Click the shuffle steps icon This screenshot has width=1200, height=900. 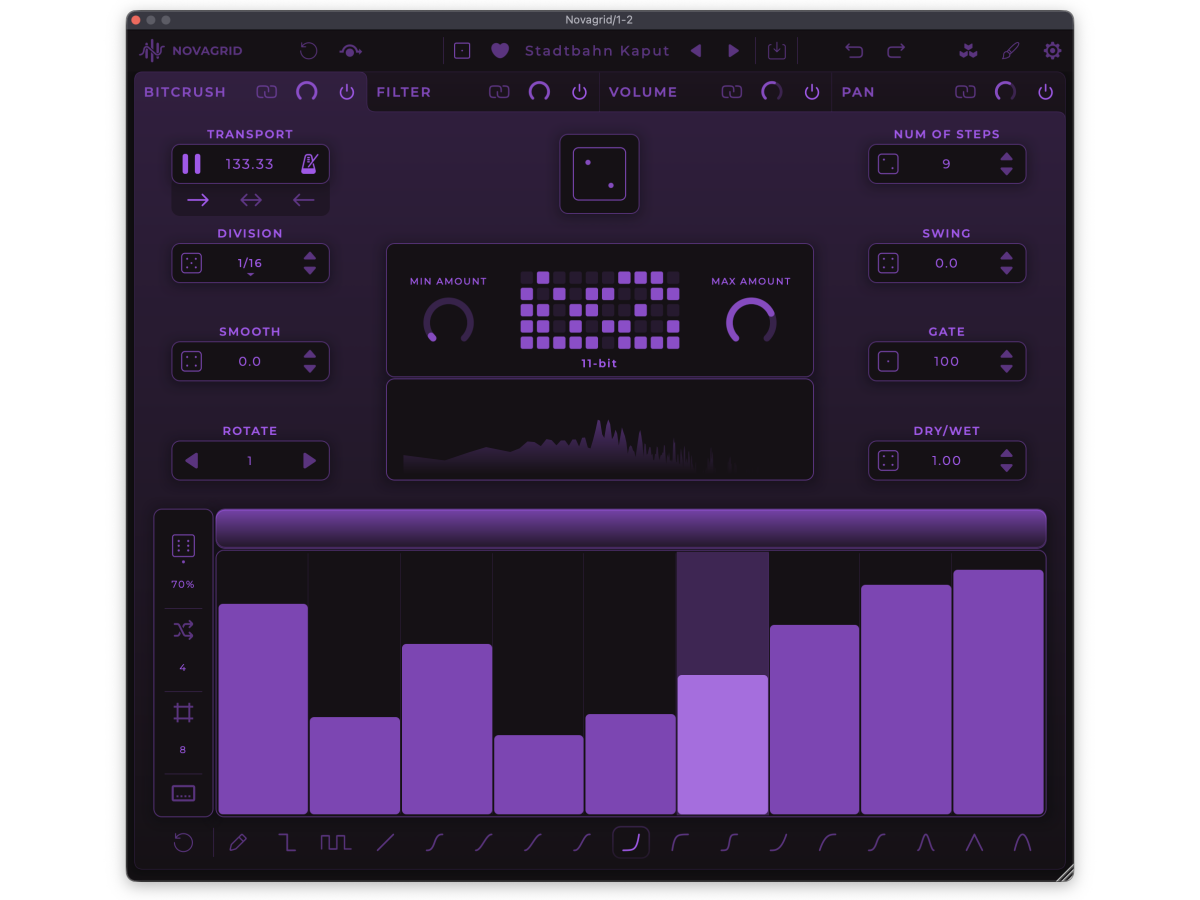pos(183,630)
